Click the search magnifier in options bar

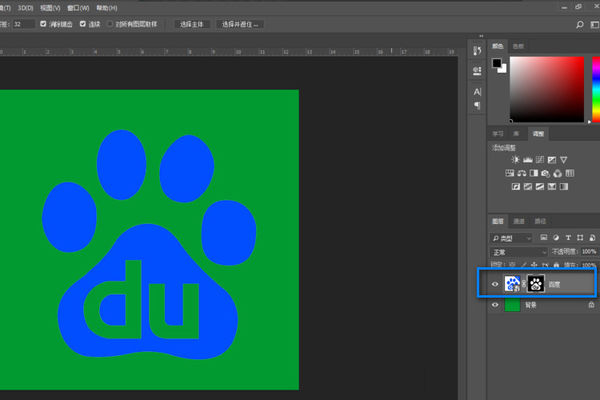tap(580, 24)
